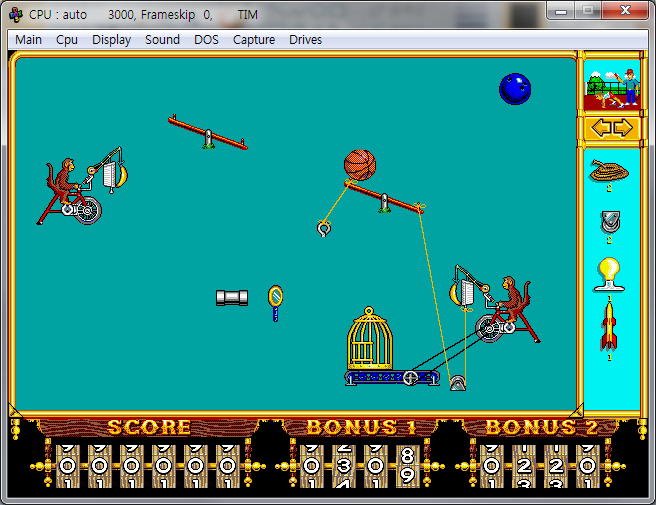
Task: Select the blue bowling ball
Action: 515,89
